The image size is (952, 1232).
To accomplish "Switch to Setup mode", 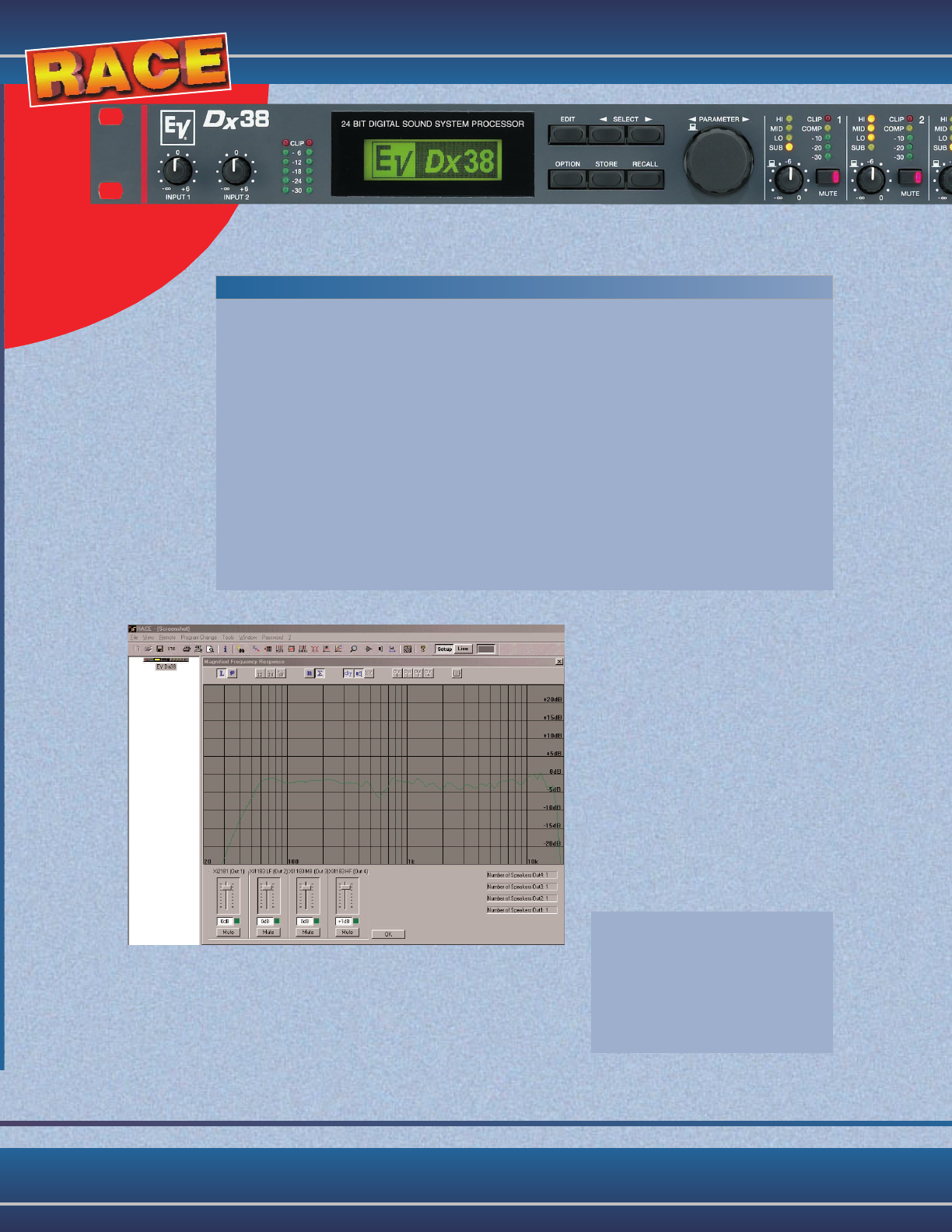I will pos(444,649).
